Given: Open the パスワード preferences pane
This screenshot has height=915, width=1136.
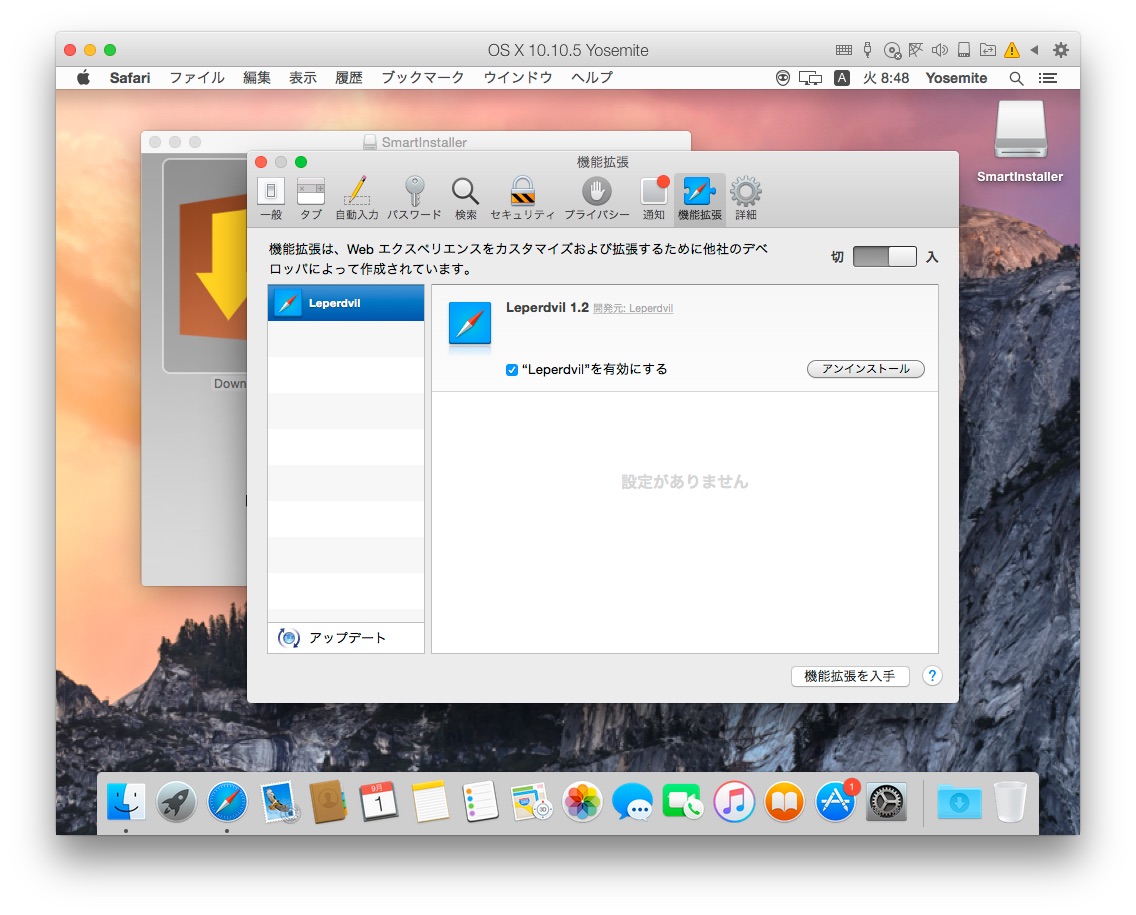Looking at the screenshot, I should 414,199.
